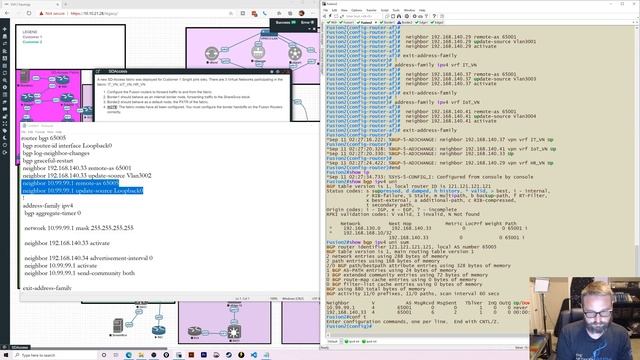Click the Success notification counter
640x360 pixels.
pos(286,22)
